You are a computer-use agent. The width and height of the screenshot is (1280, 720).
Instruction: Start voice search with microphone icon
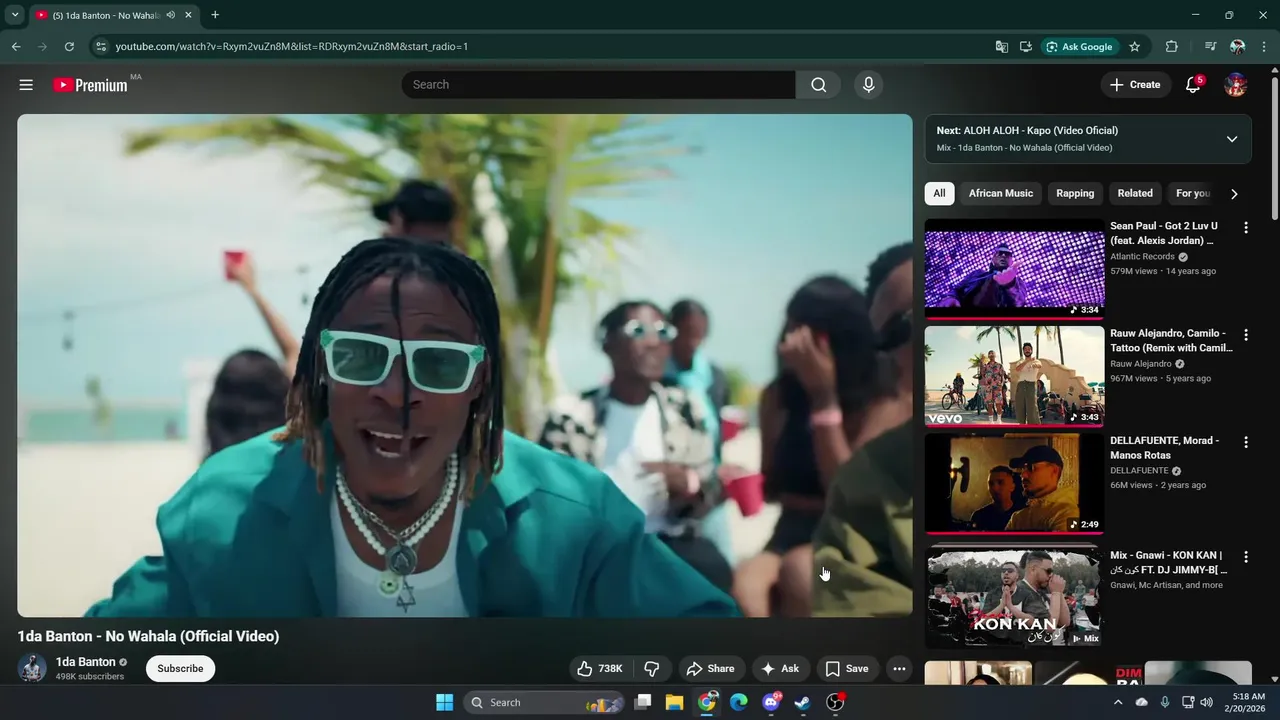(868, 85)
